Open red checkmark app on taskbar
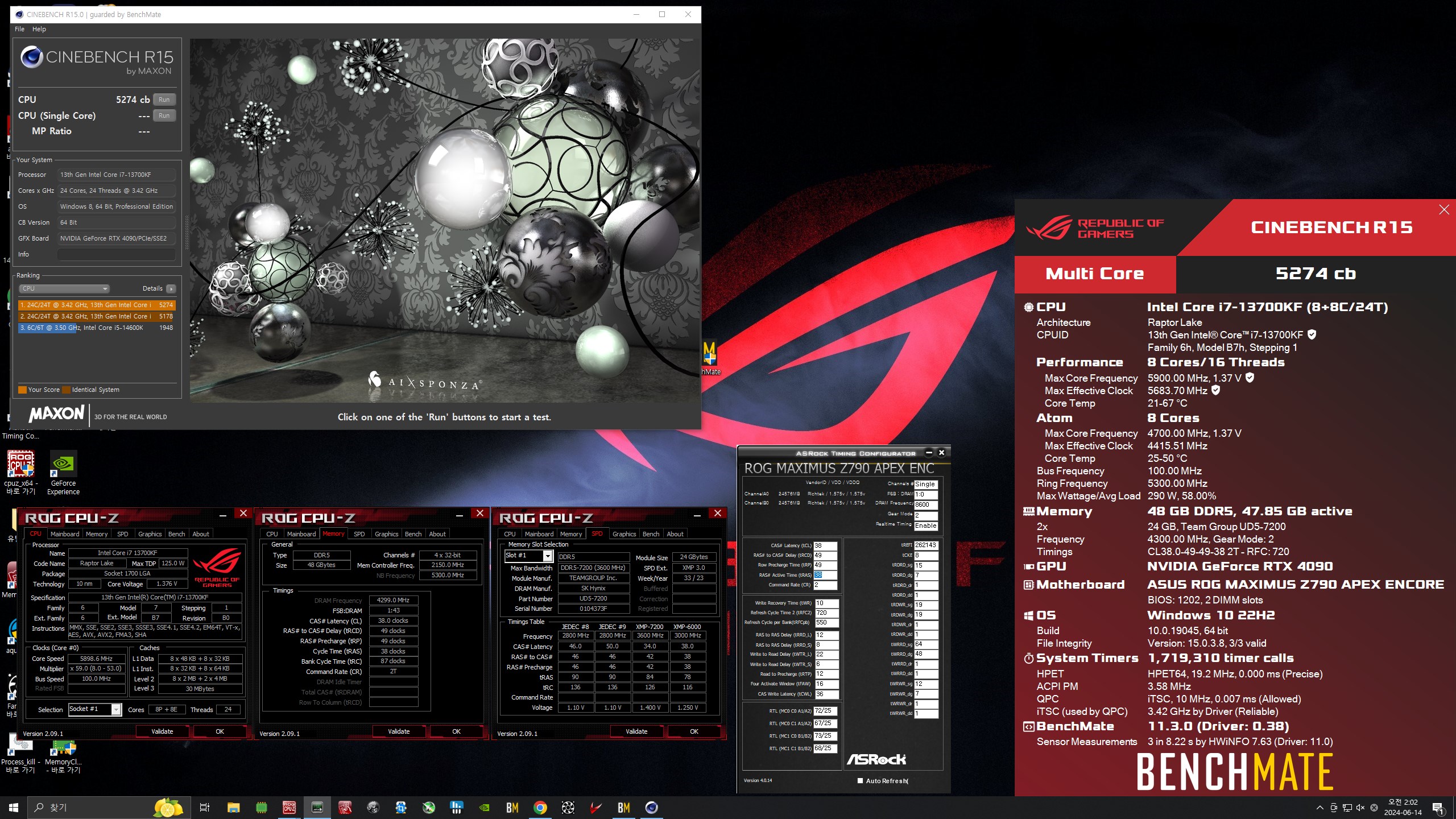The height and width of the screenshot is (819, 1456). pyautogui.click(x=596, y=807)
